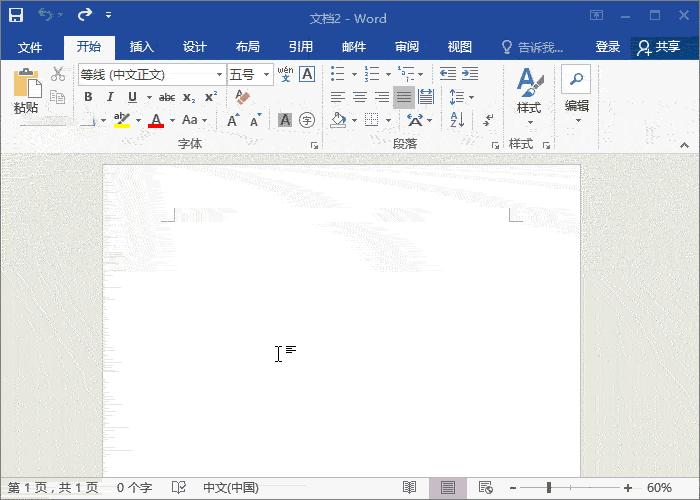Image resolution: width=700 pixels, height=500 pixels.
Task: Click the increase font size icon
Action: click(233, 121)
